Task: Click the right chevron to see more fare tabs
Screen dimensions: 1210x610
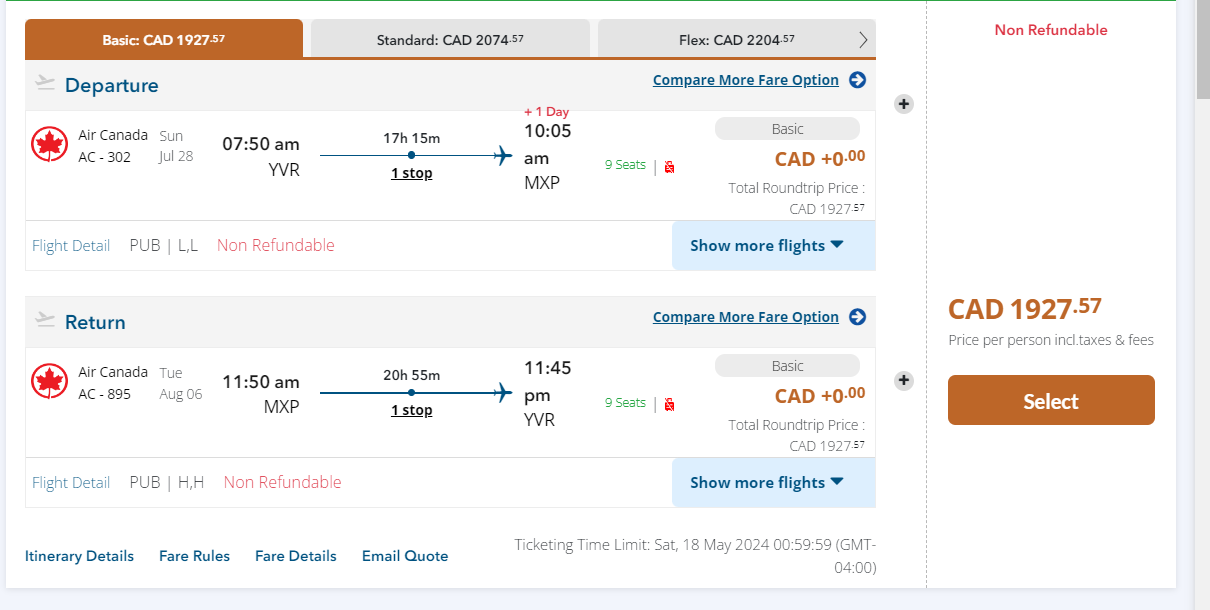Action: pos(864,40)
